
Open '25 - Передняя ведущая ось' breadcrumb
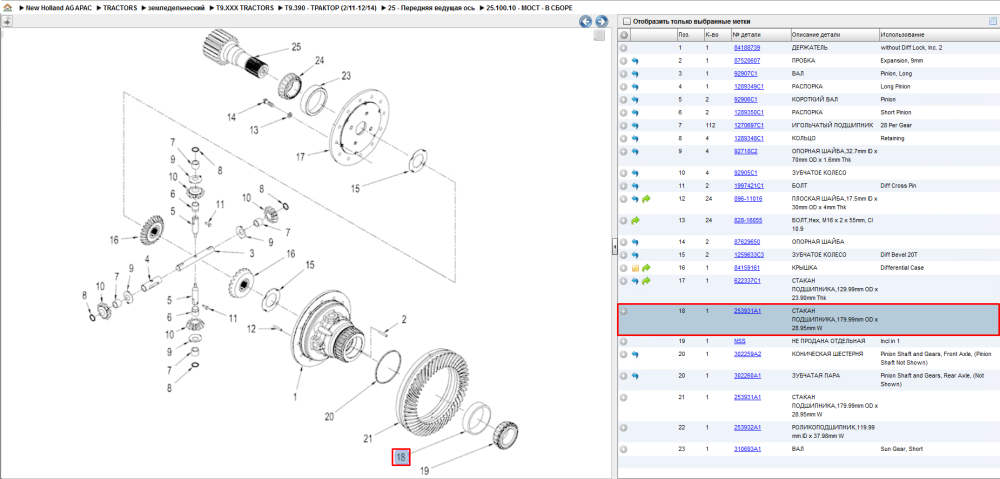point(432,8)
